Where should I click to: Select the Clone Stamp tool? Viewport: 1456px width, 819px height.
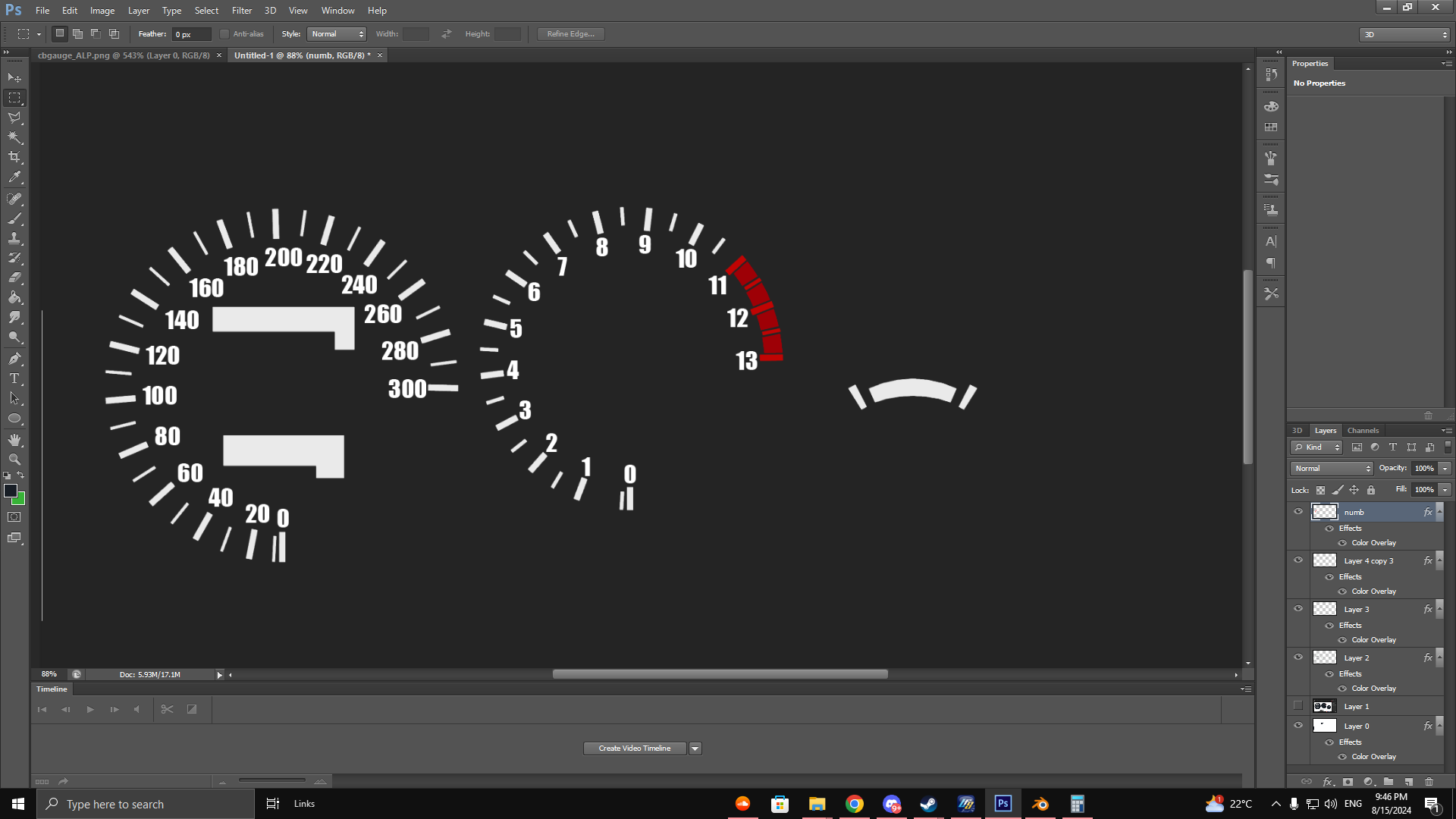14,238
